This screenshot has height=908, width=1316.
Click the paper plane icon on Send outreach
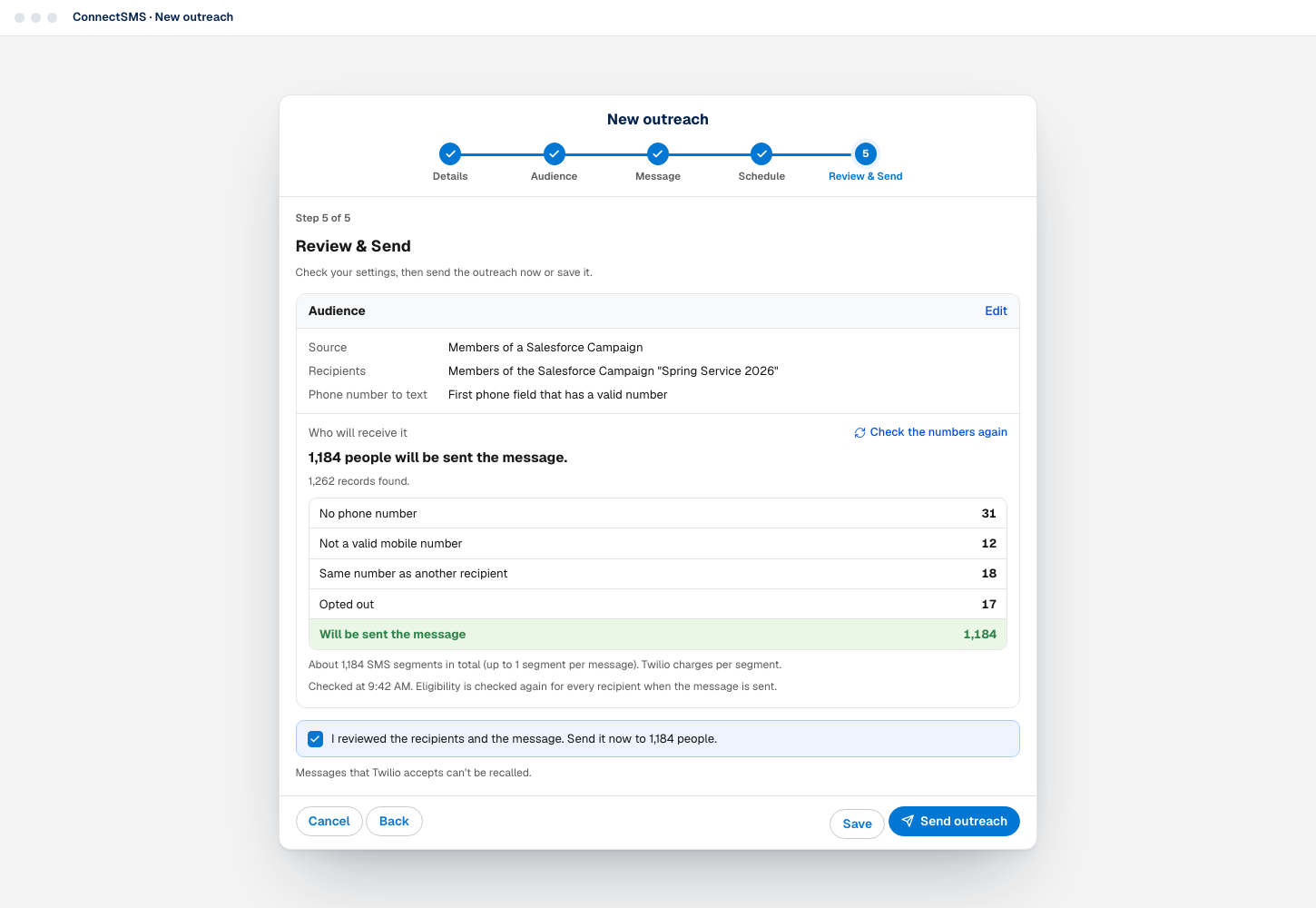(x=908, y=821)
